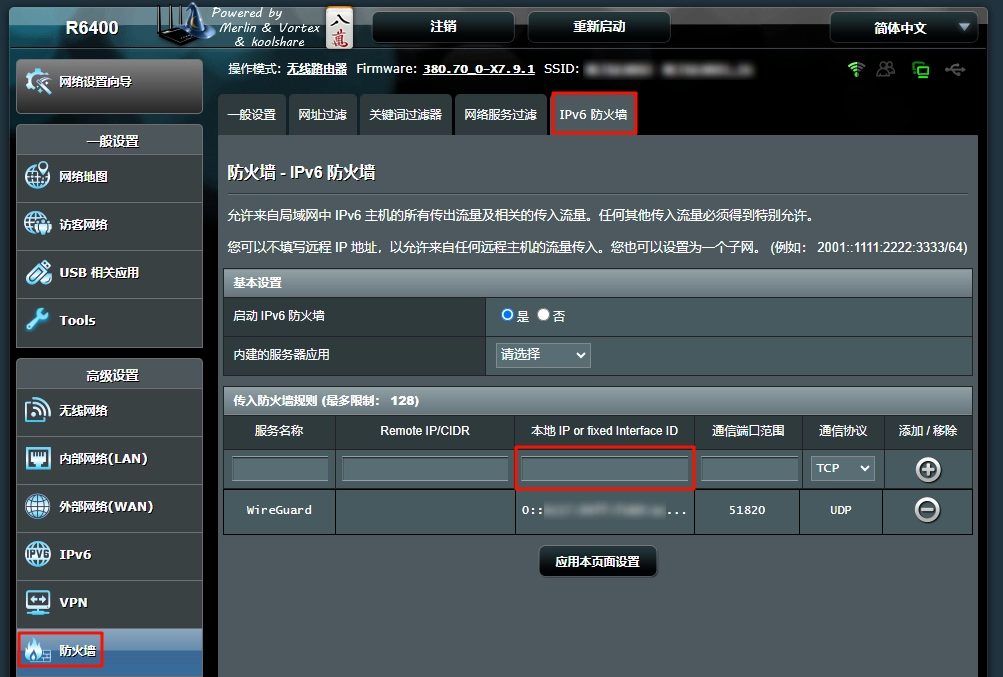Image resolution: width=1003 pixels, height=677 pixels.
Task: Switch to the 网络服务过滤 tab
Action: pos(500,113)
